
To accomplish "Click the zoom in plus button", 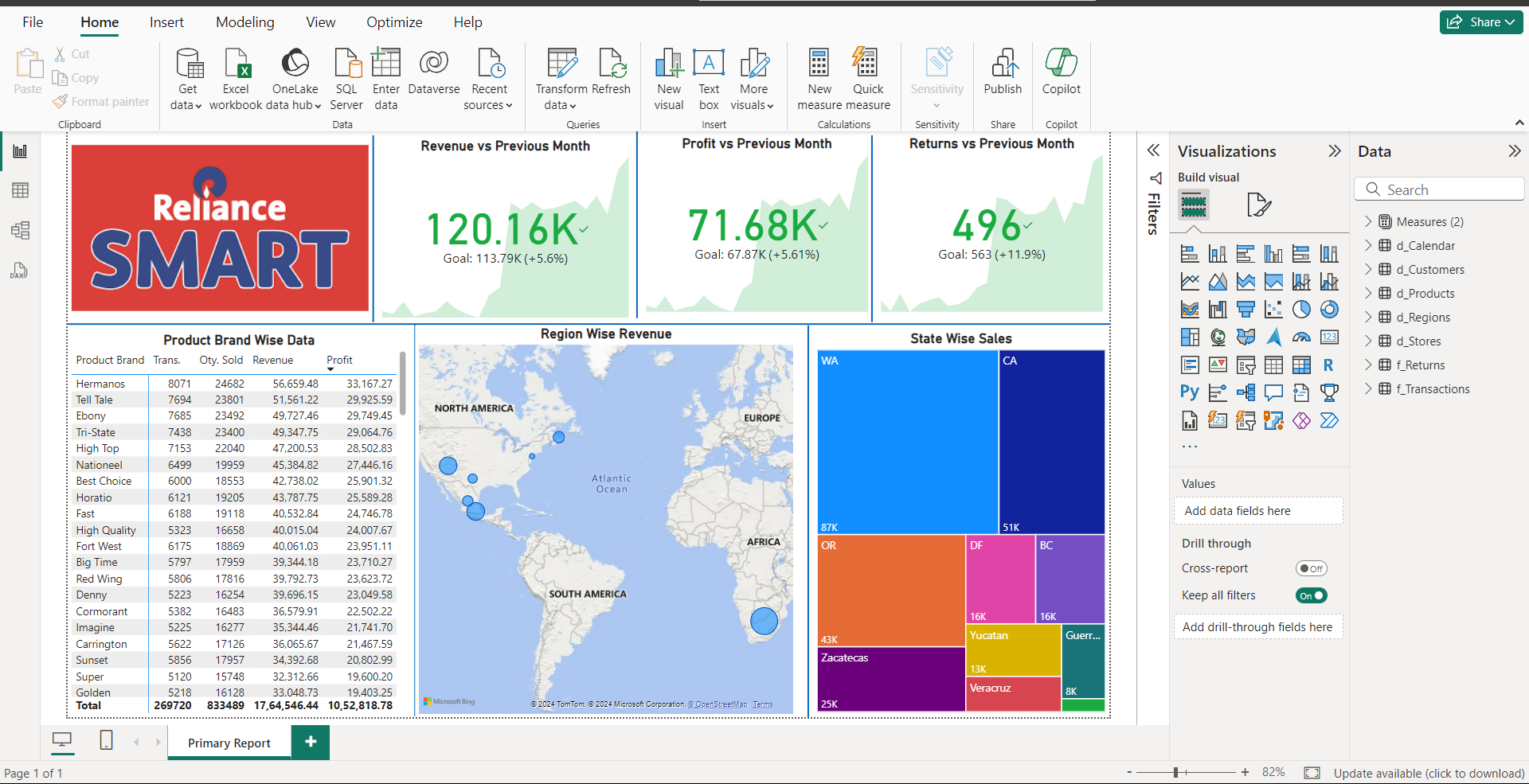I will 1245,772.
